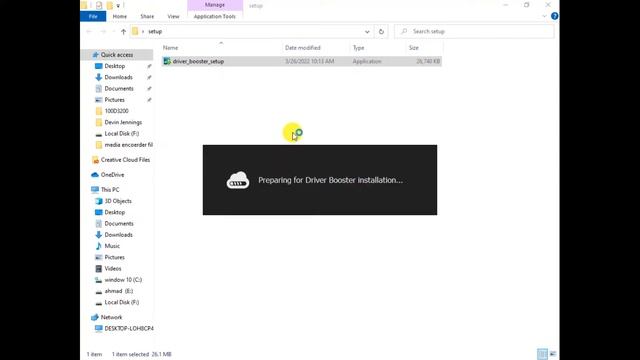Click the Quick access star icon
This screenshot has width=640, height=360.
pos(95,55)
